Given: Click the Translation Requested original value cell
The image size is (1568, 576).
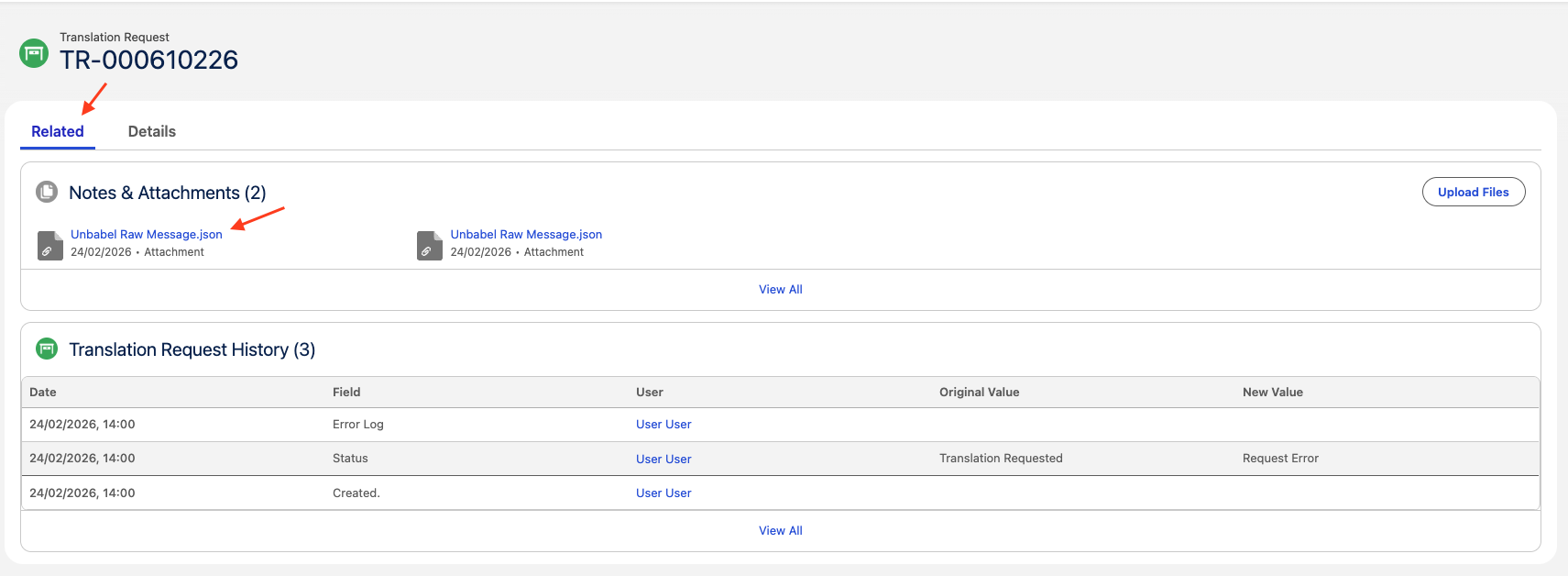Looking at the screenshot, I should coord(1001,458).
